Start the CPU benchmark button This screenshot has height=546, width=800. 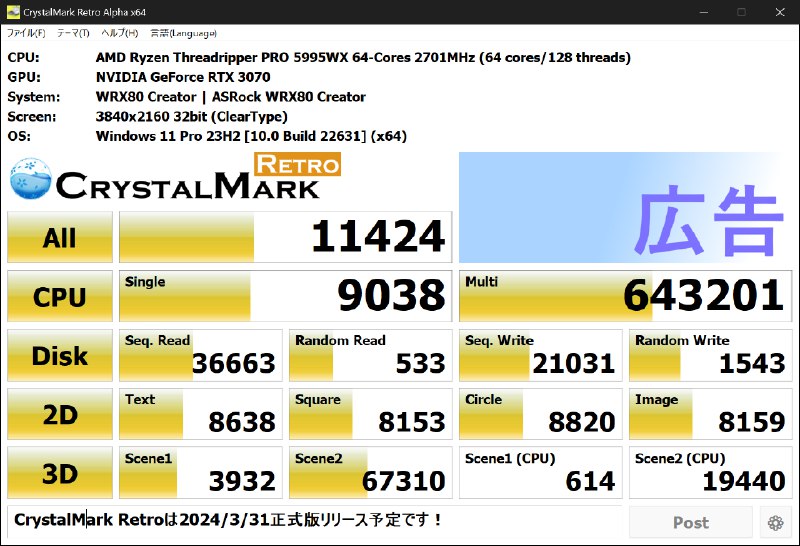[60, 296]
